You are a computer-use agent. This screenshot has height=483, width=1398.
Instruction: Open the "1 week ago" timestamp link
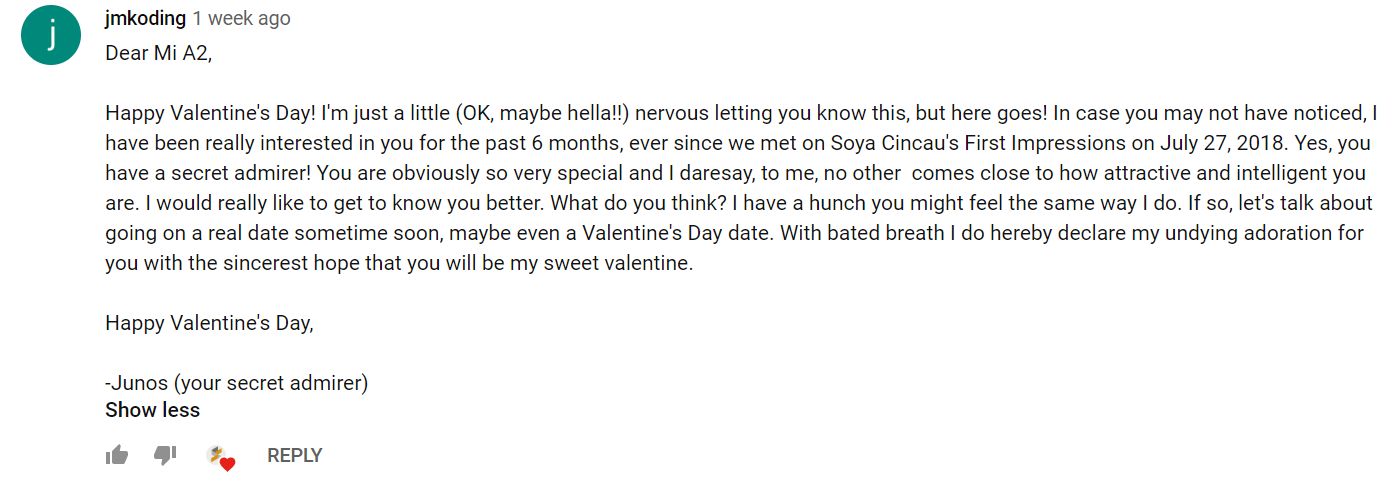pyautogui.click(x=241, y=18)
